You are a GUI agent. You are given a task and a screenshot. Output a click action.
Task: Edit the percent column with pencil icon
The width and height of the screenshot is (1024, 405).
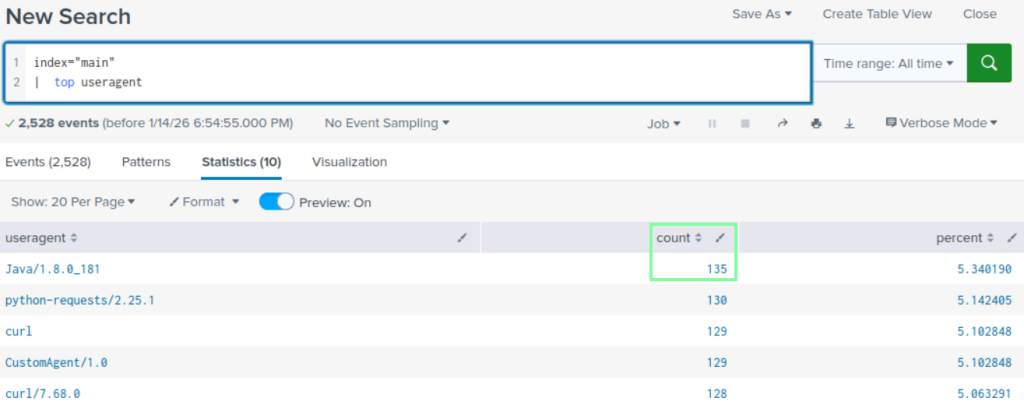pyautogui.click(x=1011, y=238)
